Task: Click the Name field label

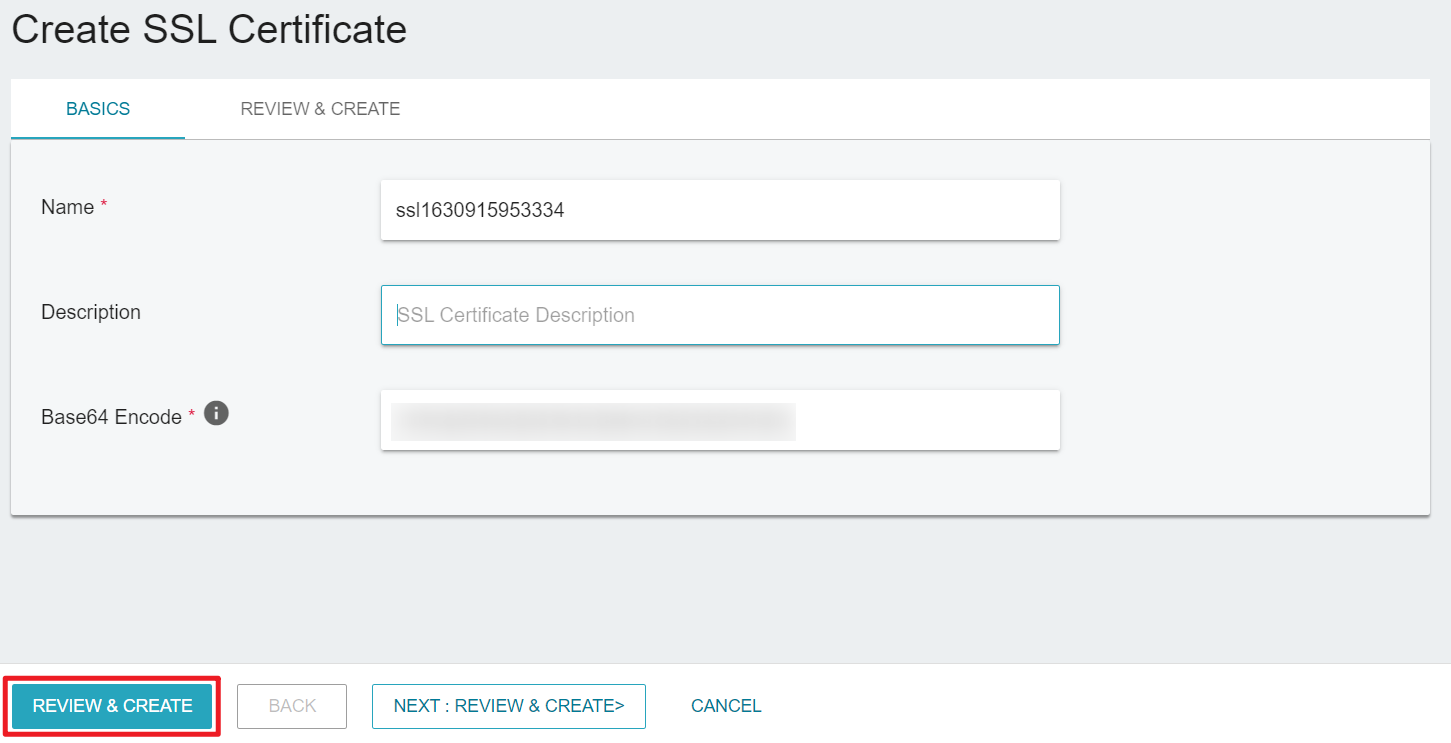Action: 67,207
